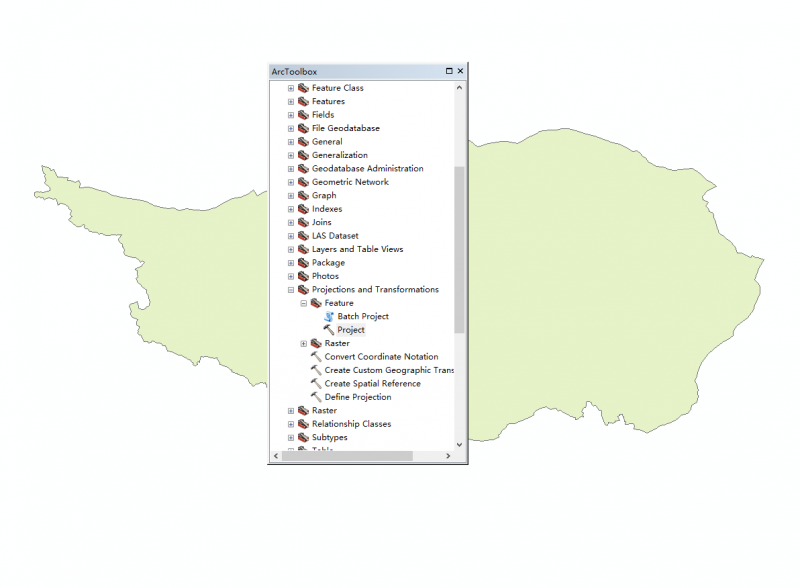Close the ArcToolbox panel
The image size is (800, 588).
(x=460, y=71)
